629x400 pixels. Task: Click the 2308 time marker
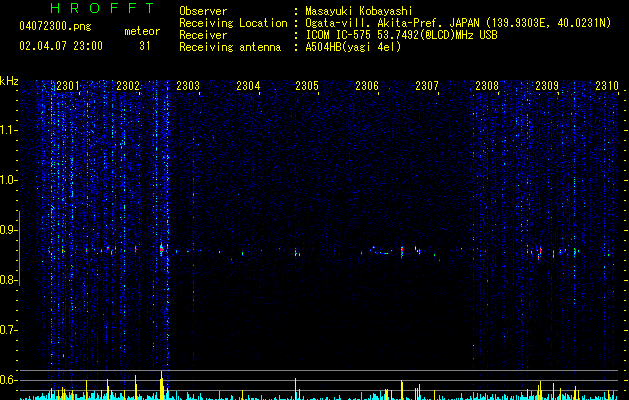[487, 86]
